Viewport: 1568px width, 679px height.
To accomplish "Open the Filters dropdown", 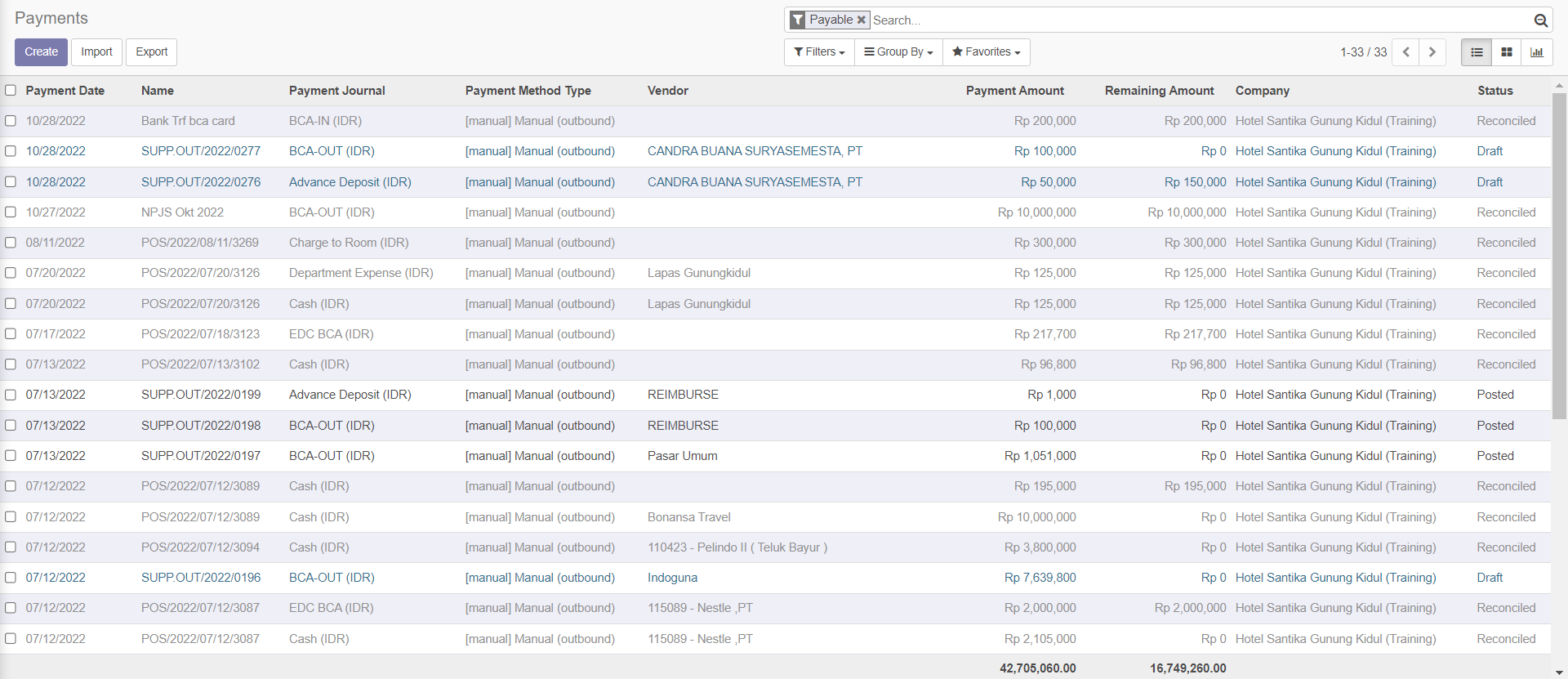I will tap(819, 52).
